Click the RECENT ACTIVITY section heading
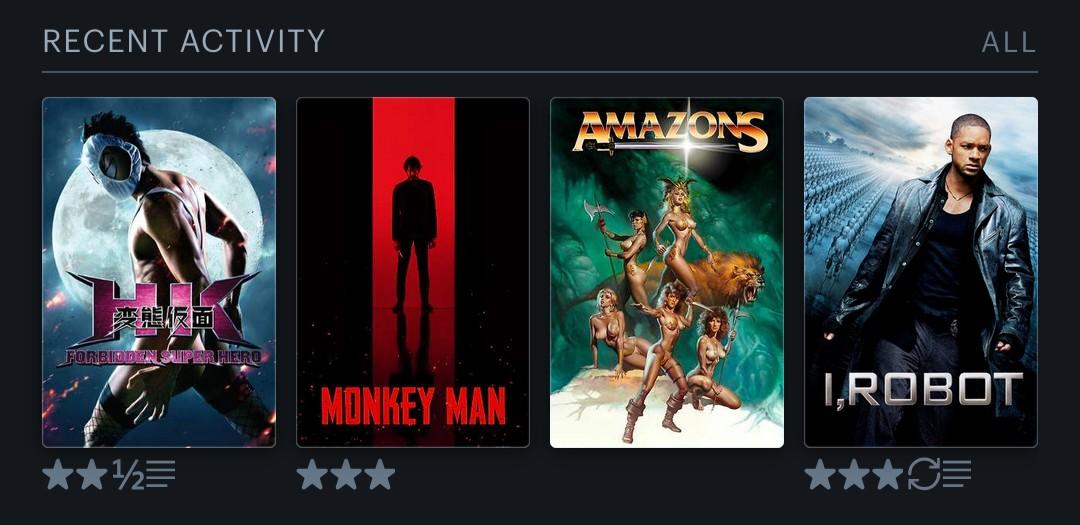The image size is (1080, 525). (x=183, y=41)
